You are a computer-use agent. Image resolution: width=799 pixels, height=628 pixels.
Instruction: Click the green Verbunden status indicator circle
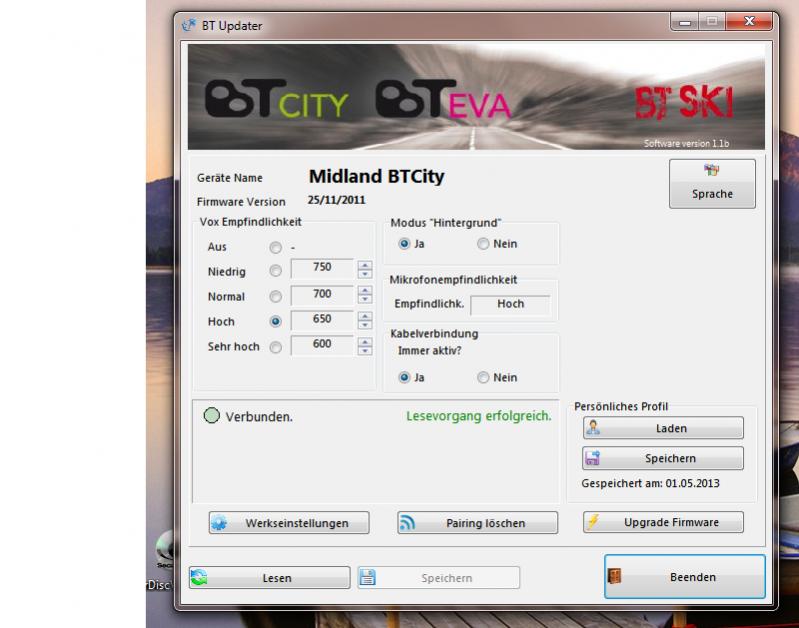click(x=211, y=415)
